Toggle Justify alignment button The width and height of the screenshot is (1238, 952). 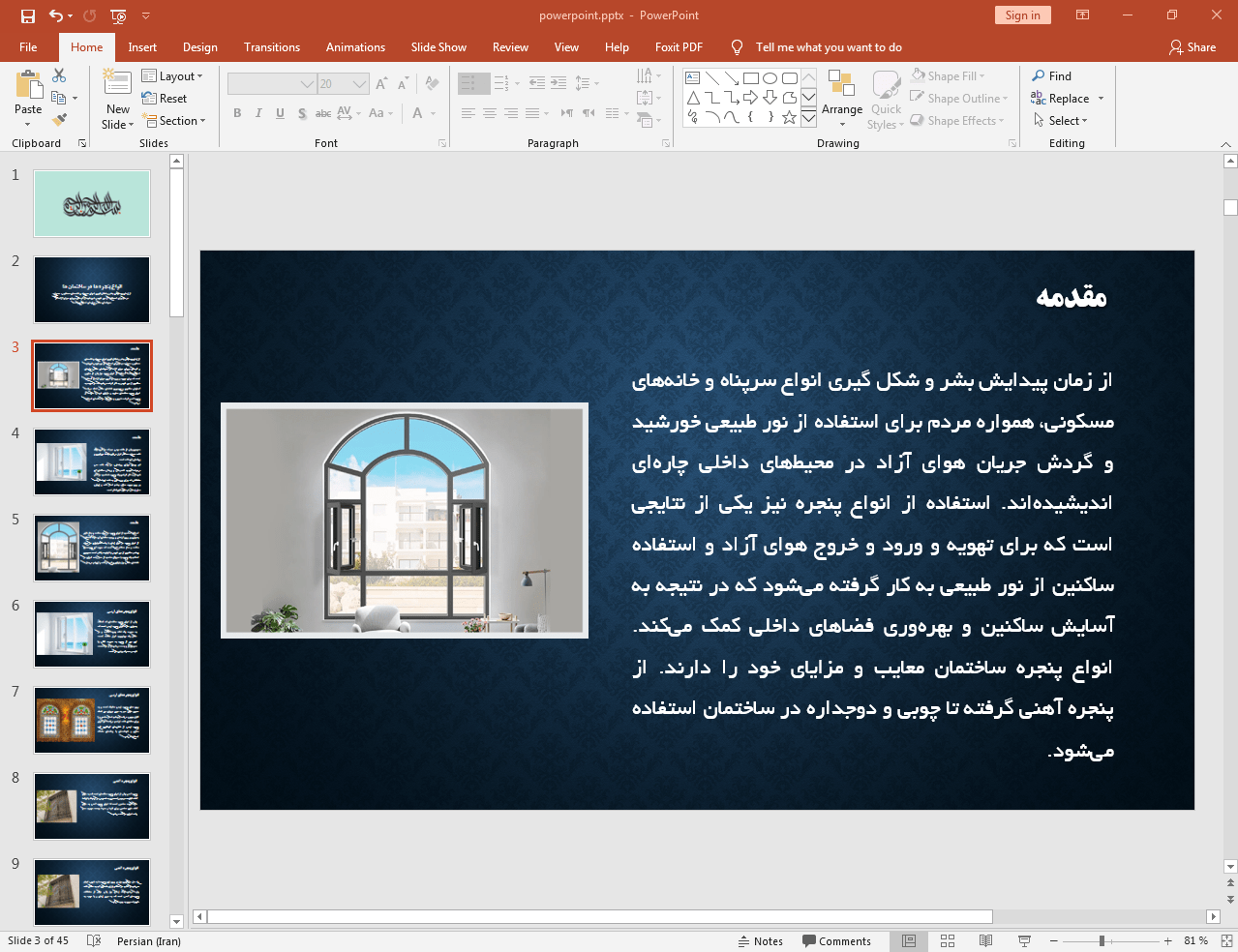click(x=532, y=113)
